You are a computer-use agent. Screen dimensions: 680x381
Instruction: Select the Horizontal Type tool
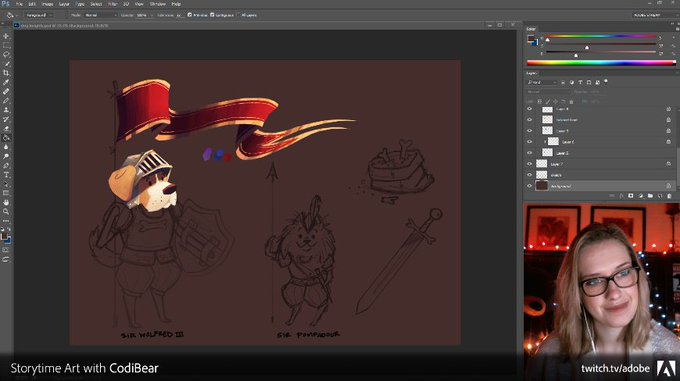pyautogui.click(x=6, y=175)
